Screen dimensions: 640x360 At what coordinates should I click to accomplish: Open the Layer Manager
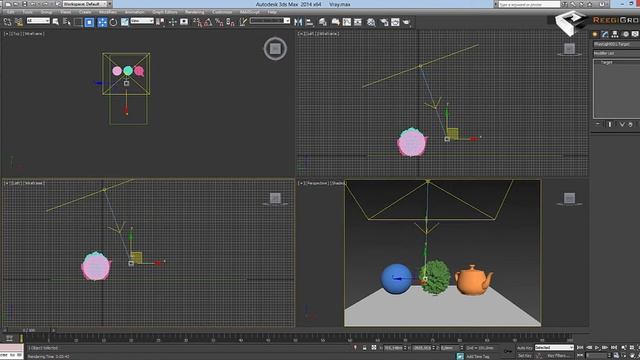323,22
